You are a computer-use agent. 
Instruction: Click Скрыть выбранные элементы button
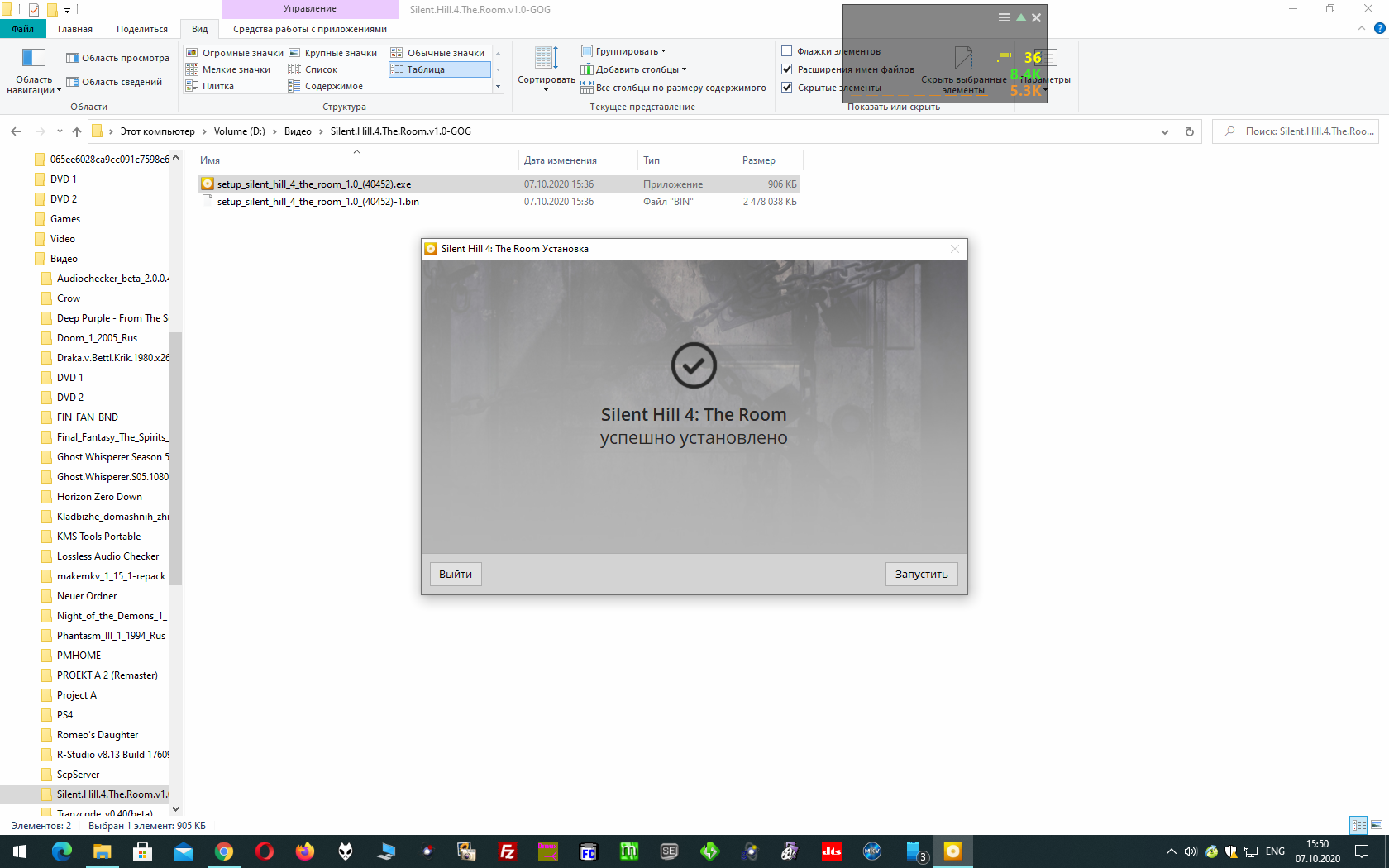tap(963, 71)
